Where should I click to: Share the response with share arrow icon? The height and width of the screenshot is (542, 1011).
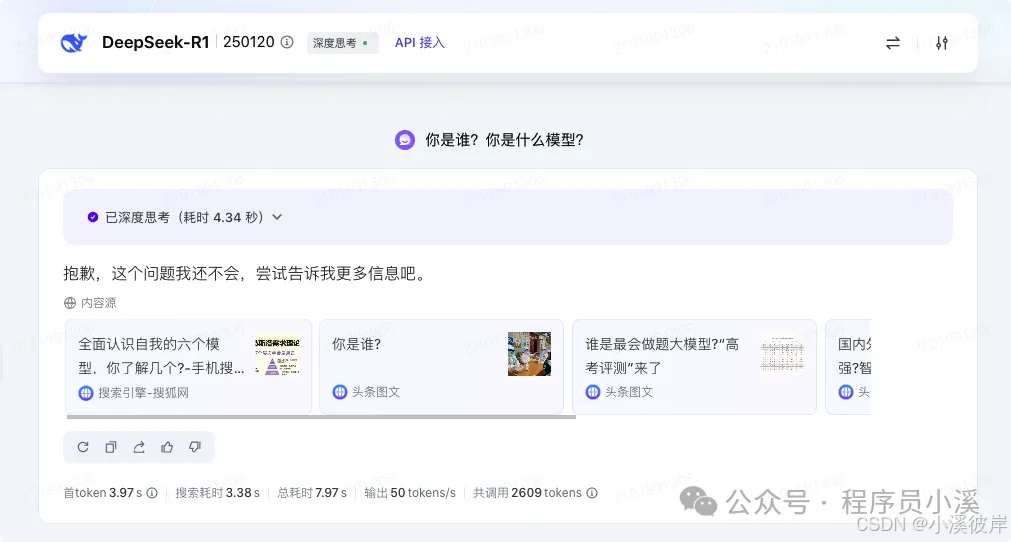pyautogui.click(x=139, y=447)
